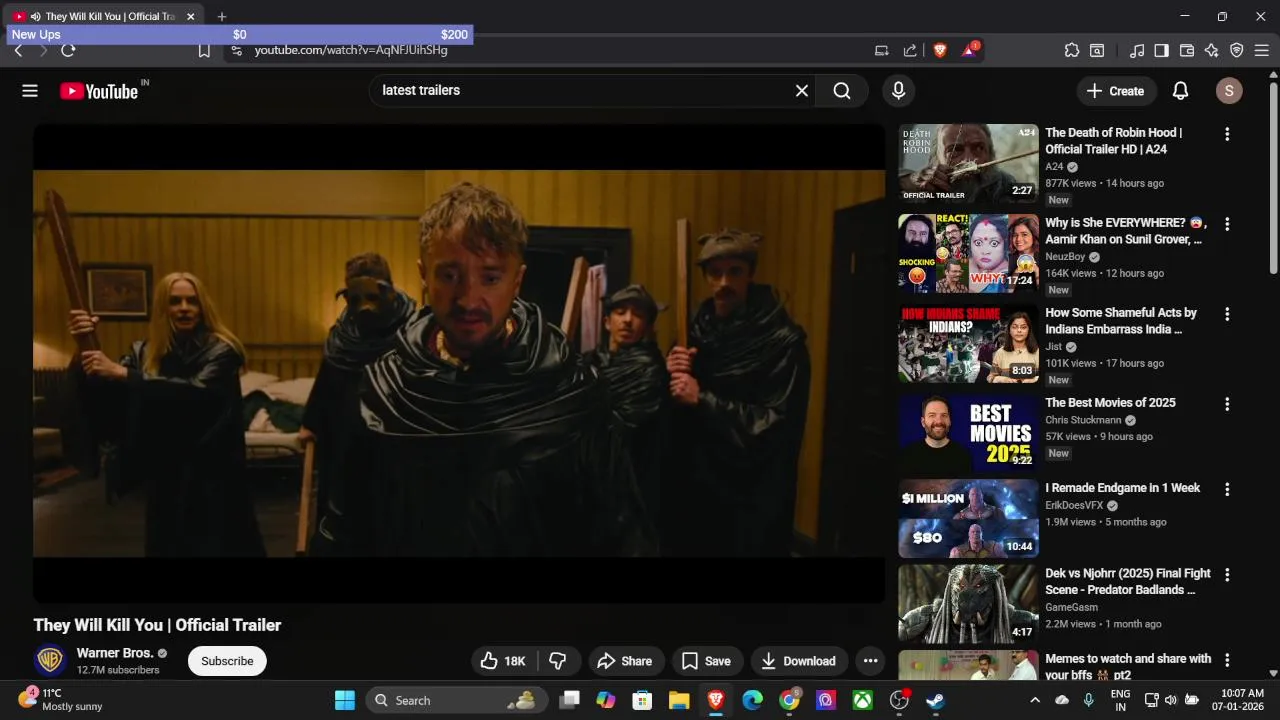Click the Create button
The height and width of the screenshot is (720, 1280).
pos(1116,91)
